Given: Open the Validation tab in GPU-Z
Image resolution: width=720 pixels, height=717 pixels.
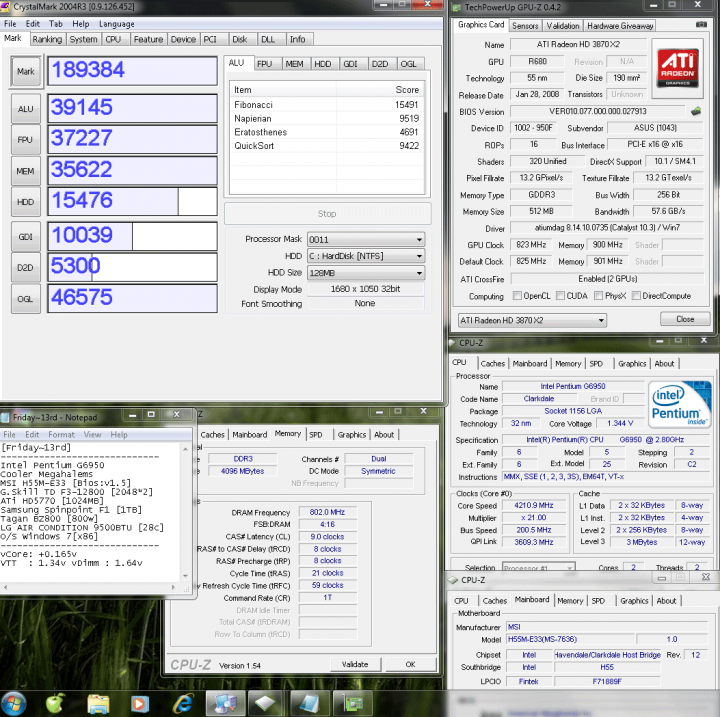Looking at the screenshot, I should click(x=563, y=26).
